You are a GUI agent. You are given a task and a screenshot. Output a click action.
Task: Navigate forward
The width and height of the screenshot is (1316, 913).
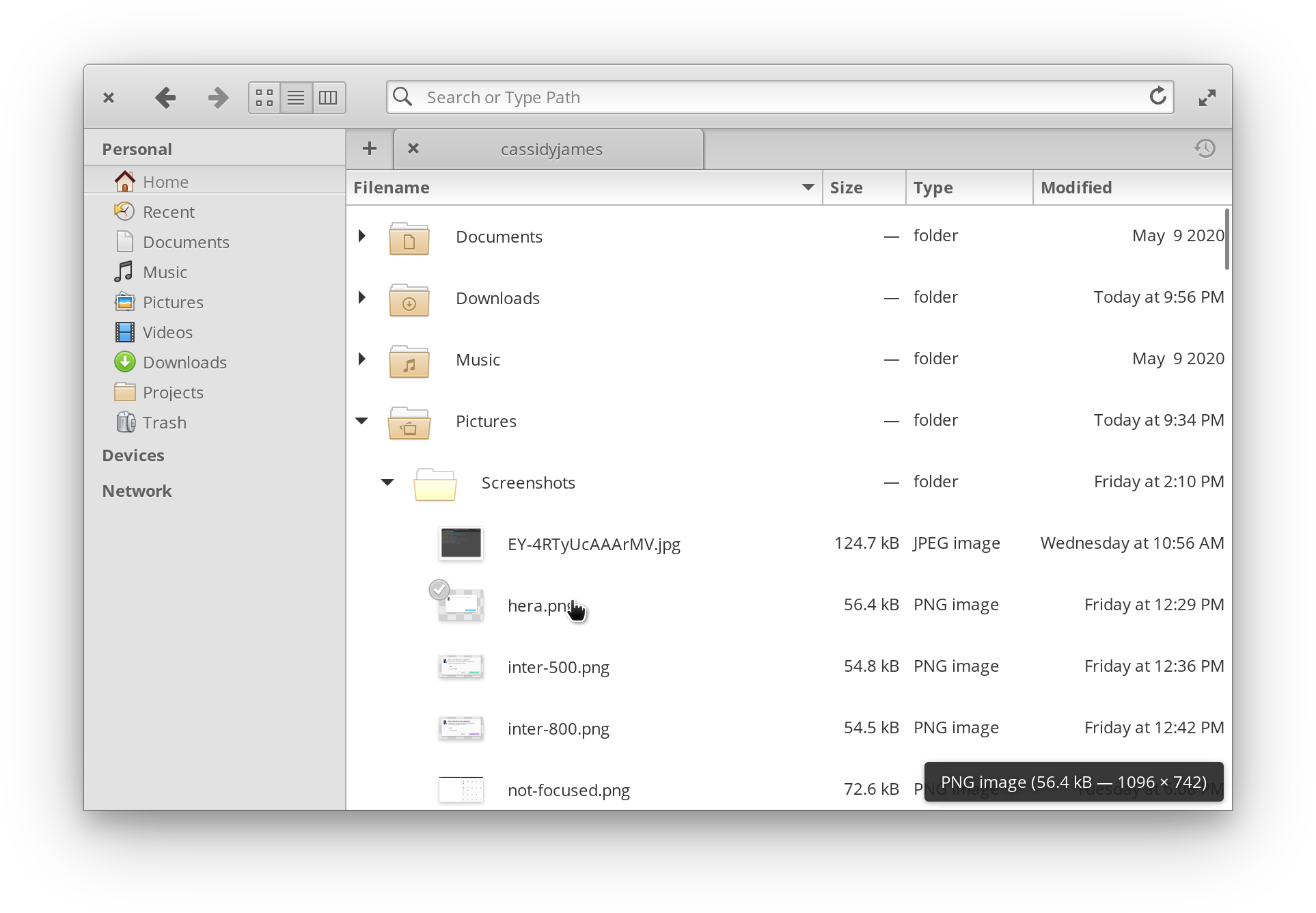(x=217, y=97)
